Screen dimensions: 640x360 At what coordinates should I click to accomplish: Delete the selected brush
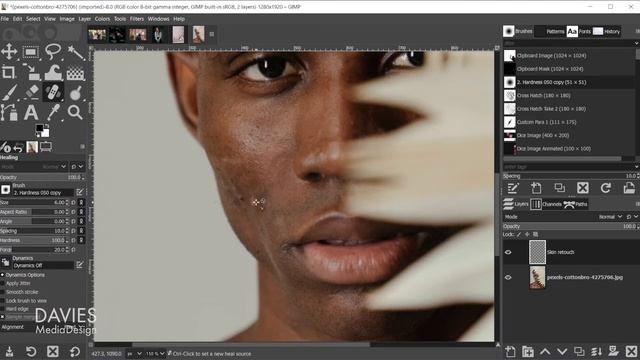pyautogui.click(x=582, y=188)
